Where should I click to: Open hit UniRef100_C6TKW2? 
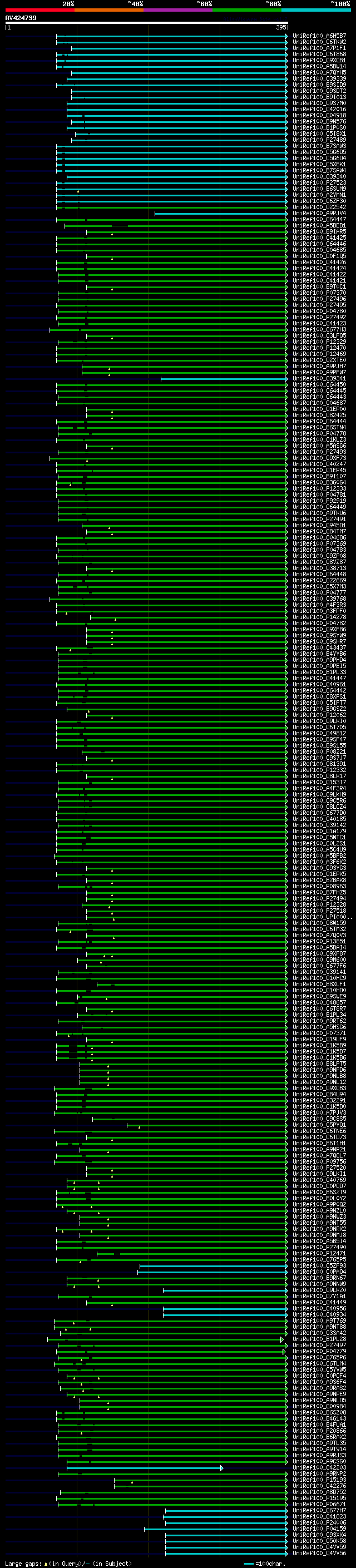(x=319, y=42)
